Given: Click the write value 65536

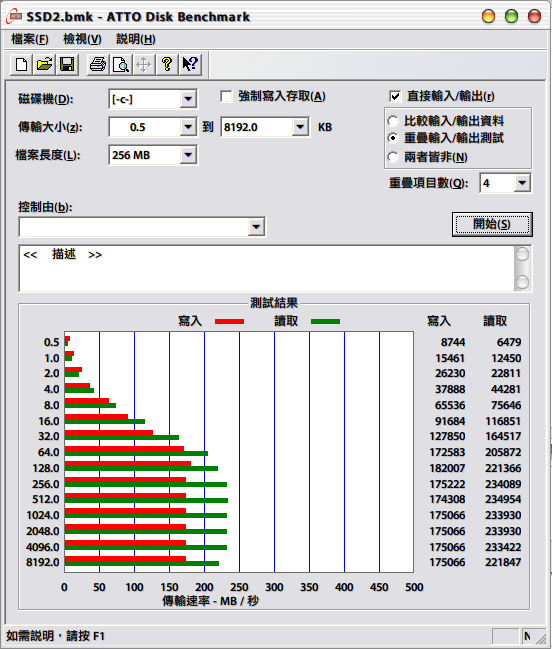Looking at the screenshot, I should pos(450,405).
